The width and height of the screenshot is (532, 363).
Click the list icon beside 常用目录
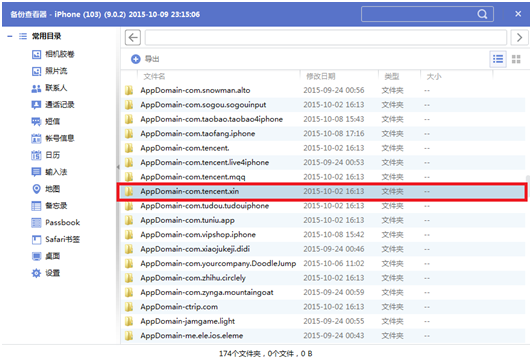coord(23,36)
